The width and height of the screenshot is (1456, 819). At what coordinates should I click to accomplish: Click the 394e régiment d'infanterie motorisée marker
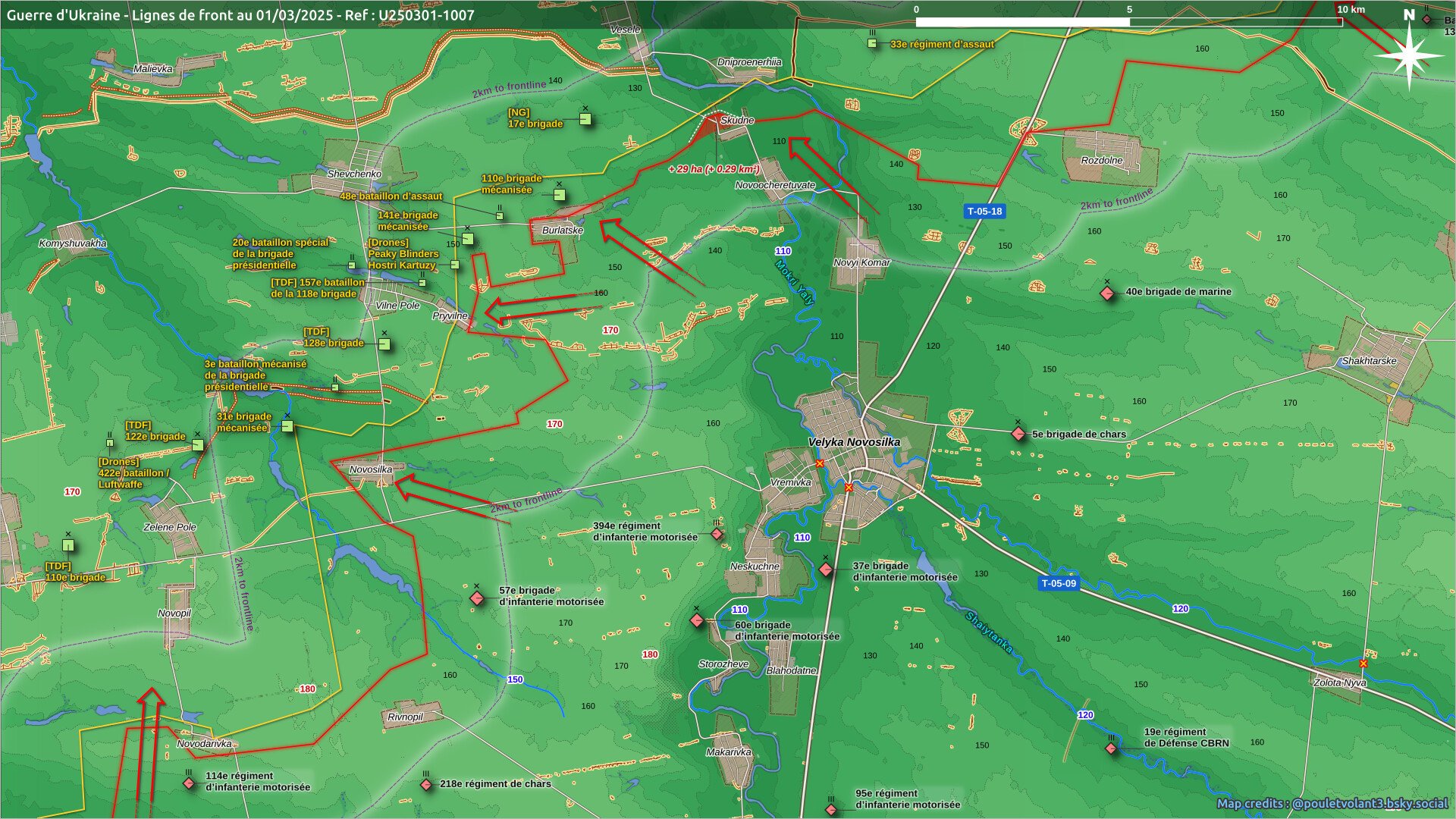pyautogui.click(x=717, y=535)
